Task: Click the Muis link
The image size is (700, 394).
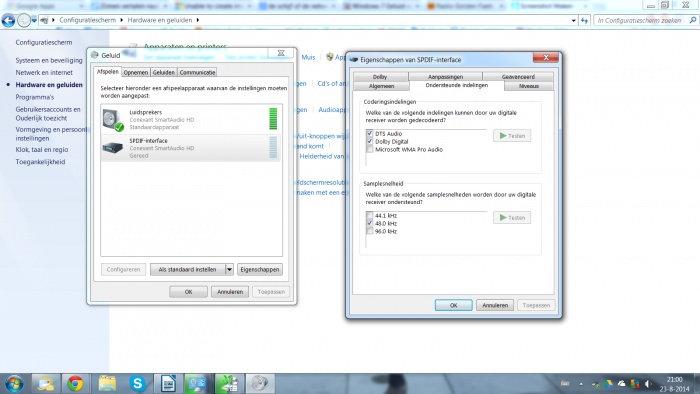Action: coord(308,57)
